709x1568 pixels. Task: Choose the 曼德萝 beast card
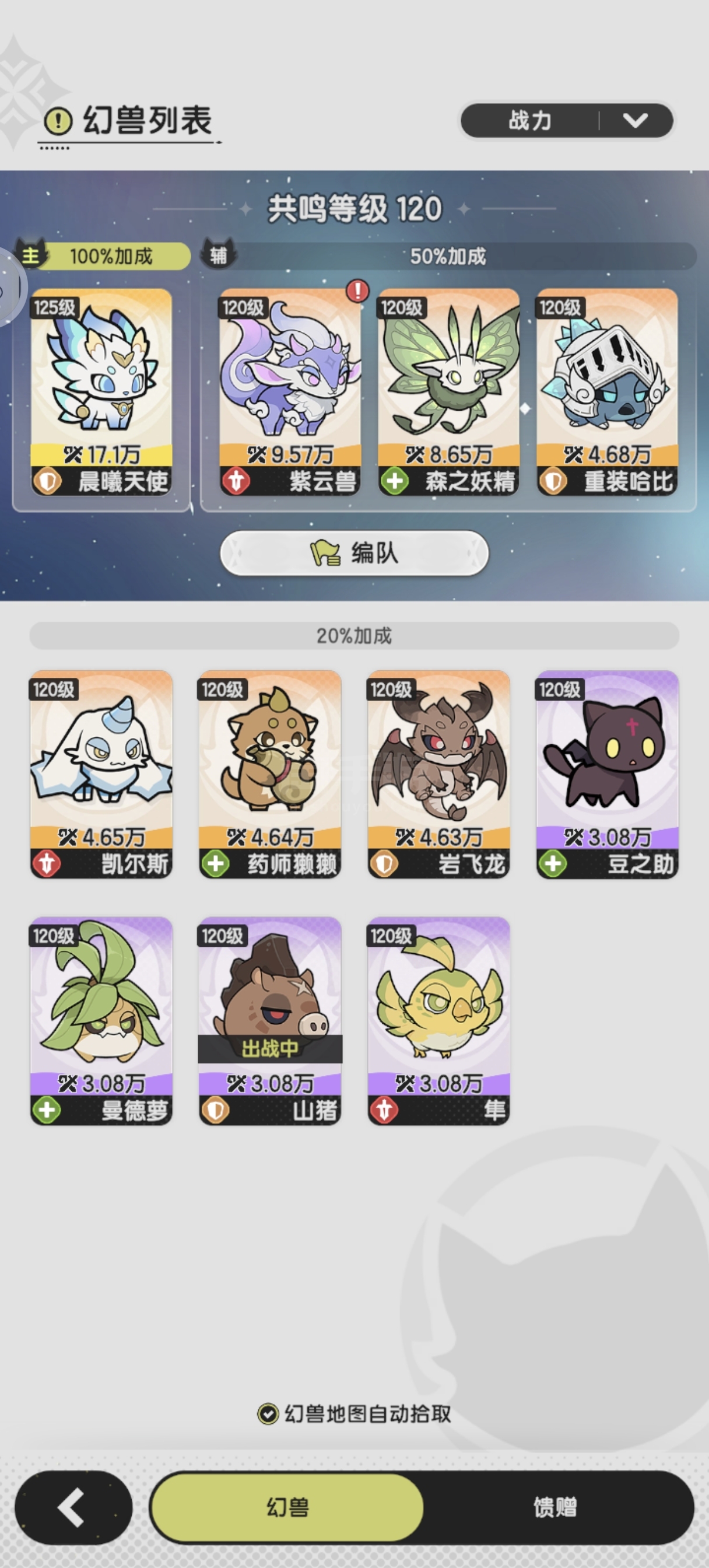tap(101, 1020)
